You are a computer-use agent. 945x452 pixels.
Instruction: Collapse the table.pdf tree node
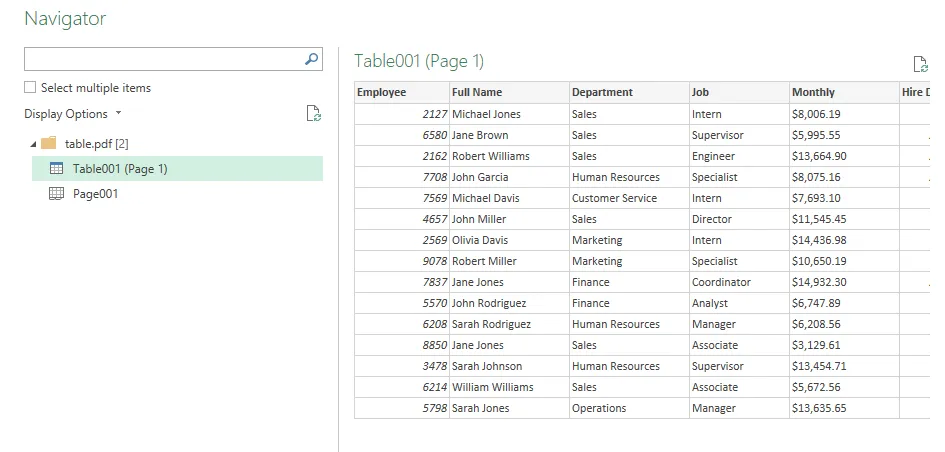(x=33, y=144)
